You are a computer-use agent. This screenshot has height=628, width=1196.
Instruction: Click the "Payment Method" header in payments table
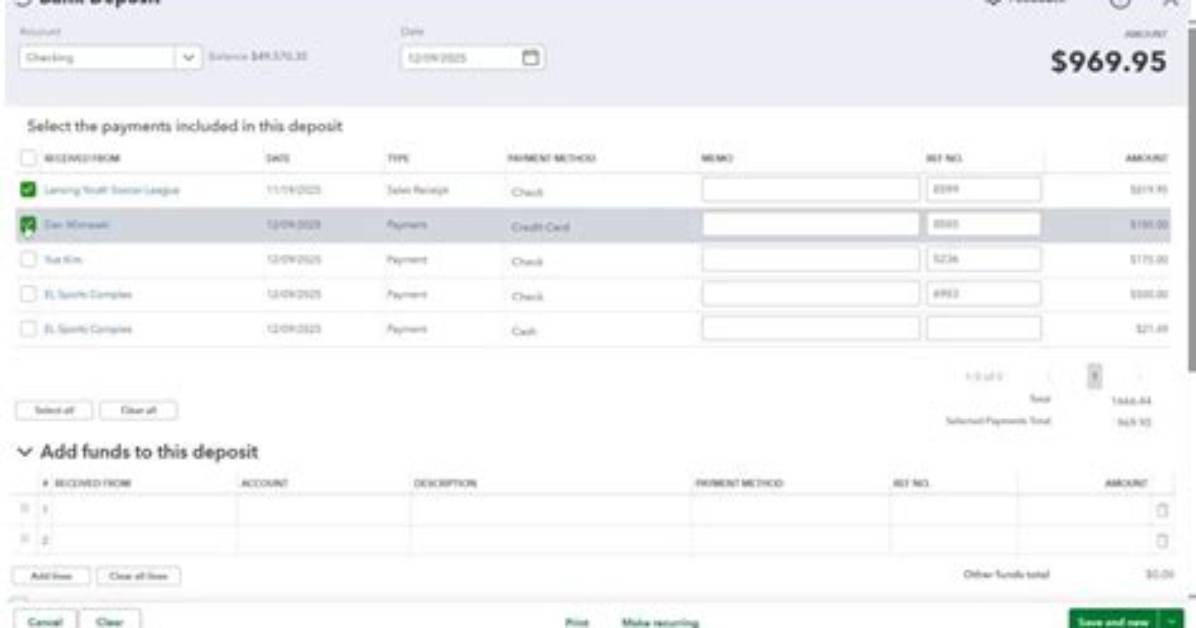pos(551,158)
